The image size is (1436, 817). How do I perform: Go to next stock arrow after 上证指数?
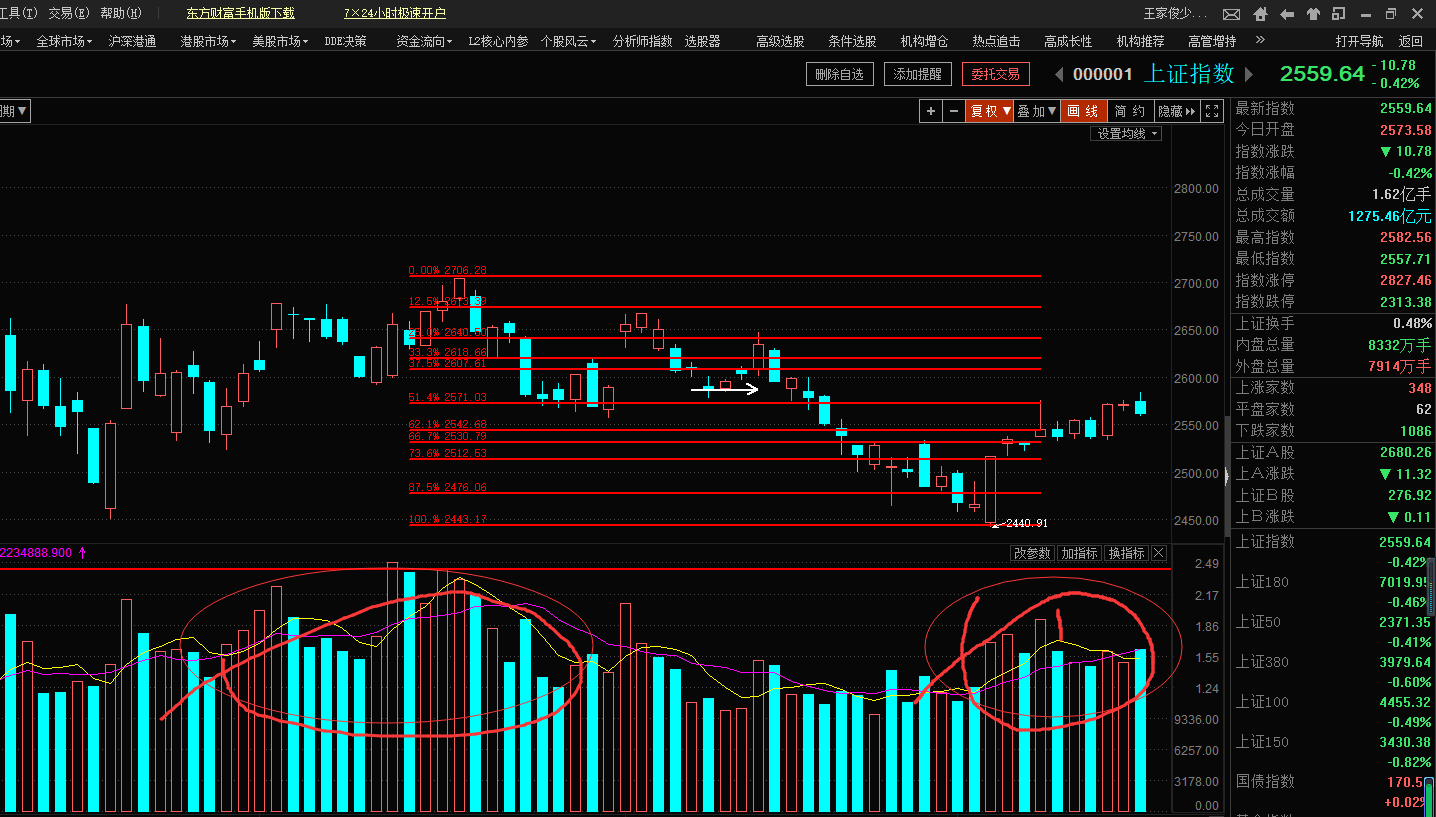[x=1249, y=75]
